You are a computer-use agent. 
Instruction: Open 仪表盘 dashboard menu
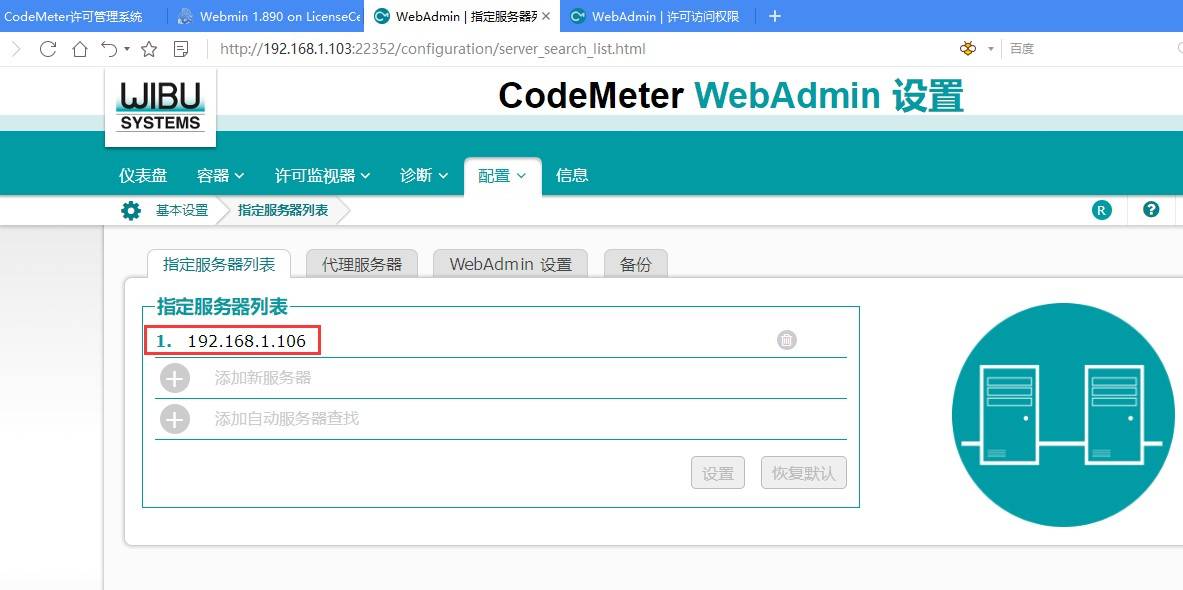143,176
